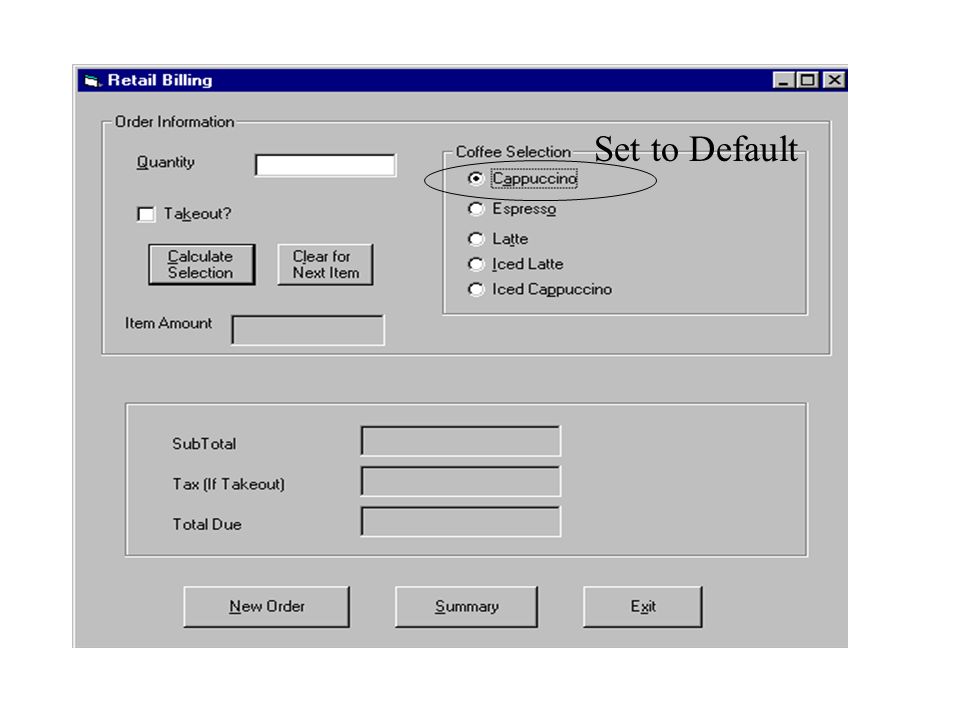
Task: Maximize the Retail Billing window
Action: (x=808, y=80)
